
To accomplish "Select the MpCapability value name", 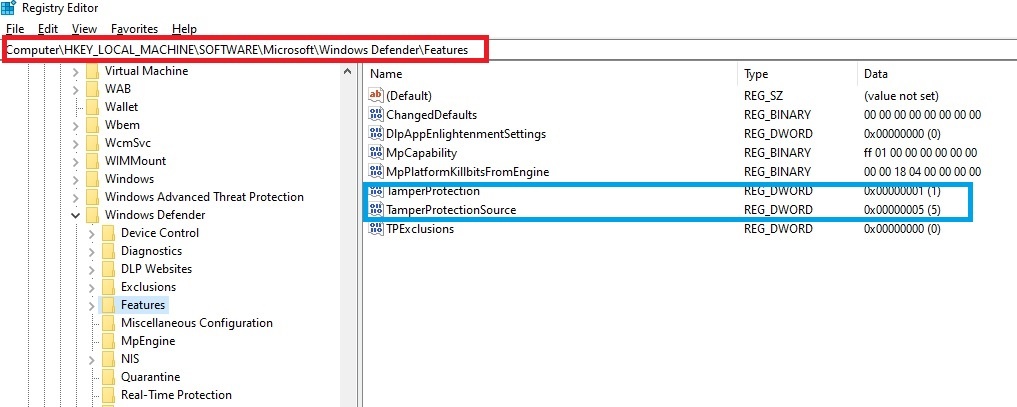I will [x=422, y=153].
